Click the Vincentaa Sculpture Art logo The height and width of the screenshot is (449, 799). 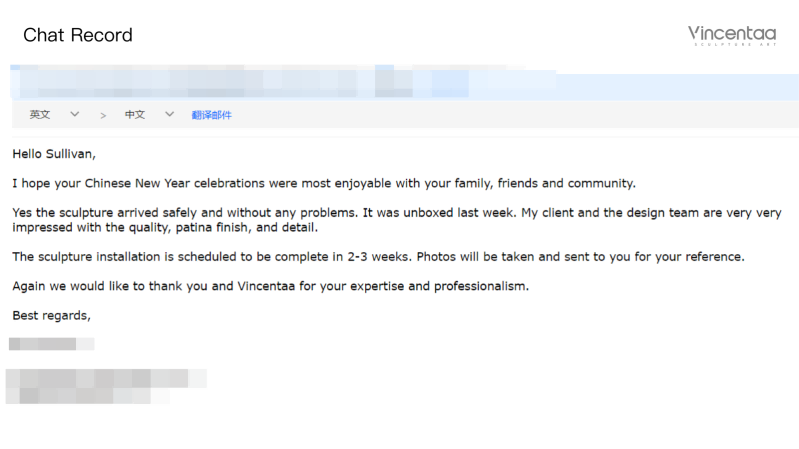click(731, 37)
